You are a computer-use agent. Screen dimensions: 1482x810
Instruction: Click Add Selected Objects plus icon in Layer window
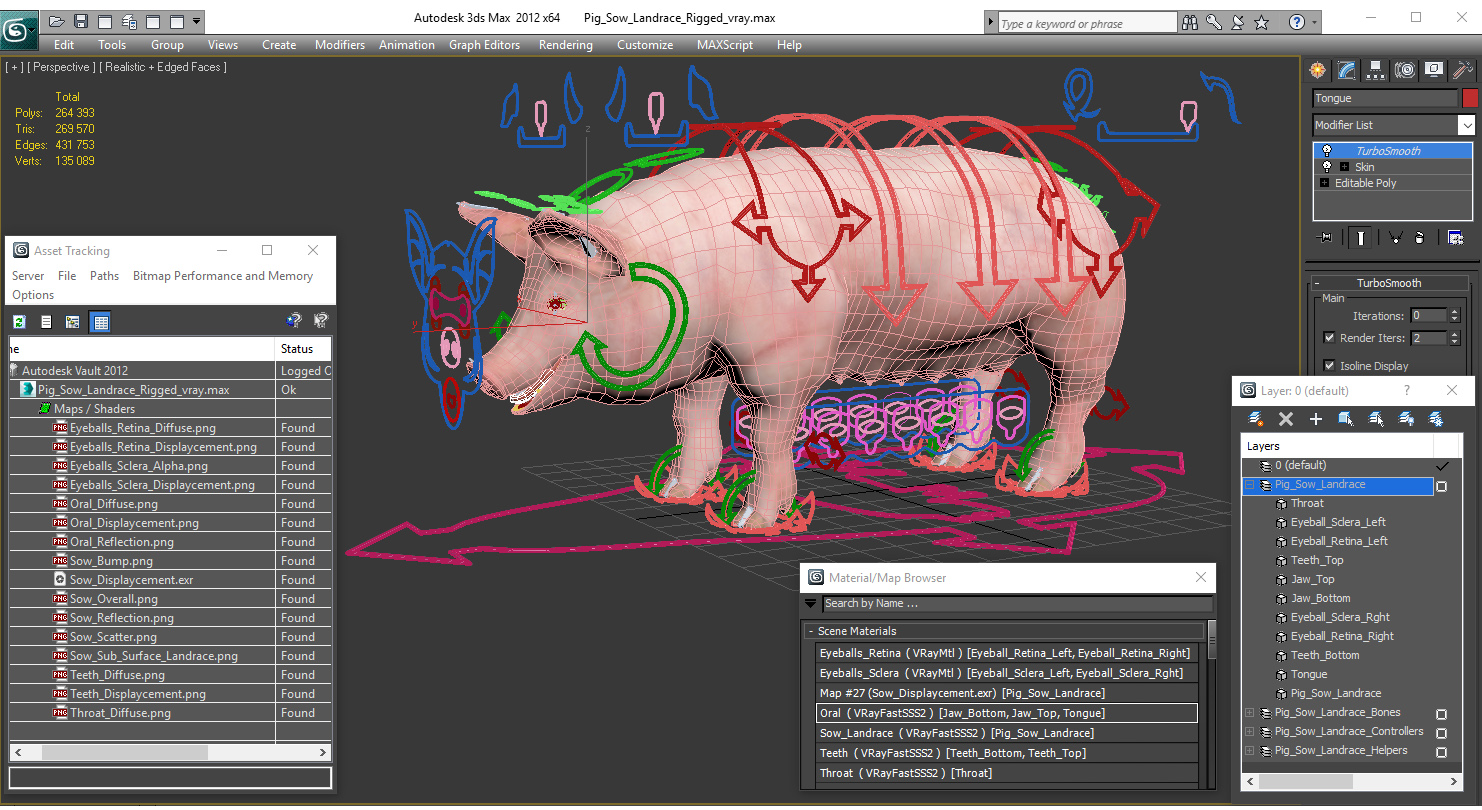click(1316, 419)
